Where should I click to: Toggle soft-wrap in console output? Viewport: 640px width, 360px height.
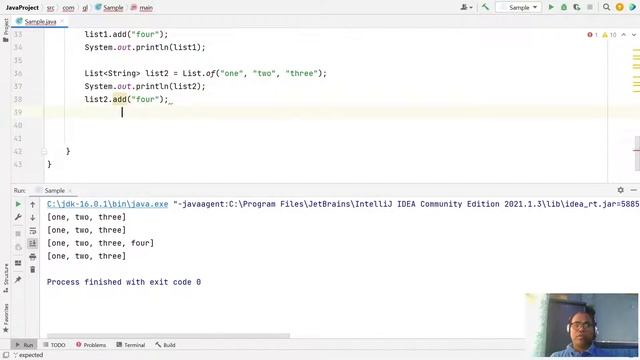tap(33, 231)
